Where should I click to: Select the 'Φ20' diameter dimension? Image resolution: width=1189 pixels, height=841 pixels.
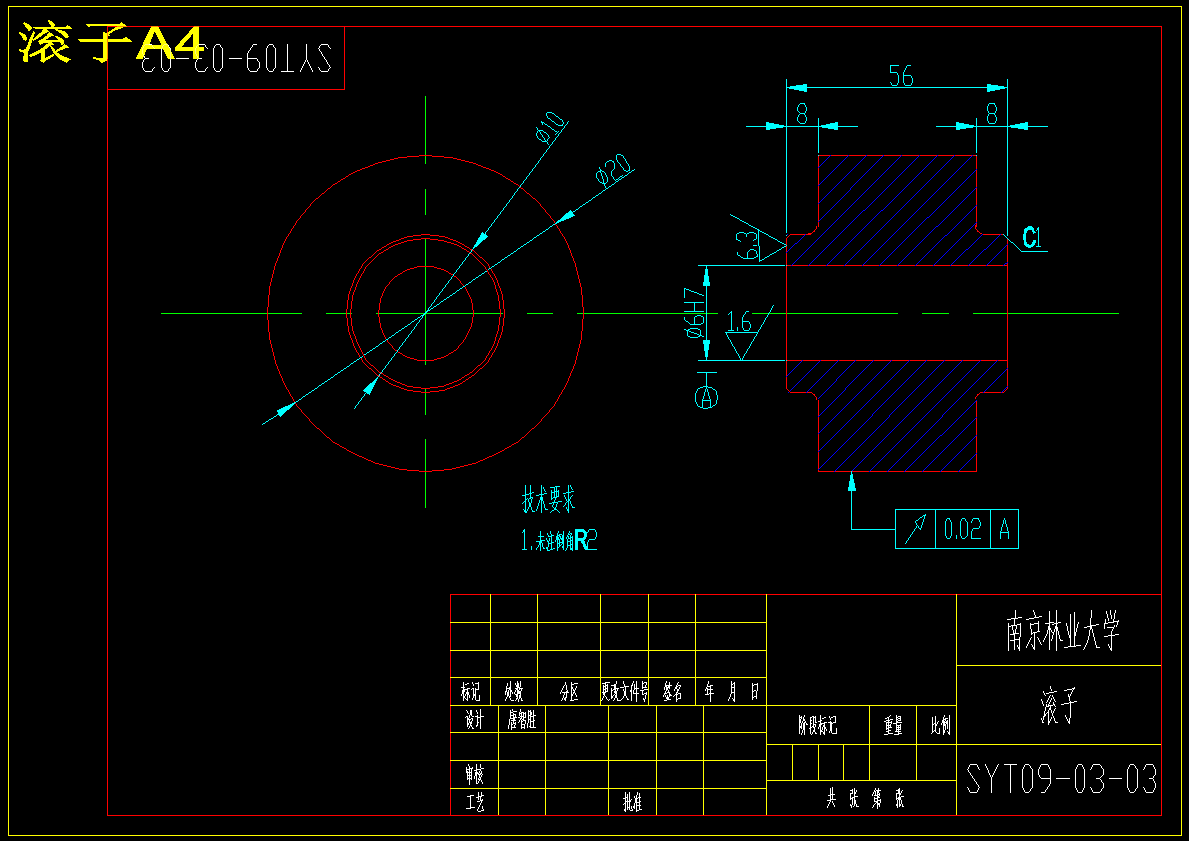[613, 169]
